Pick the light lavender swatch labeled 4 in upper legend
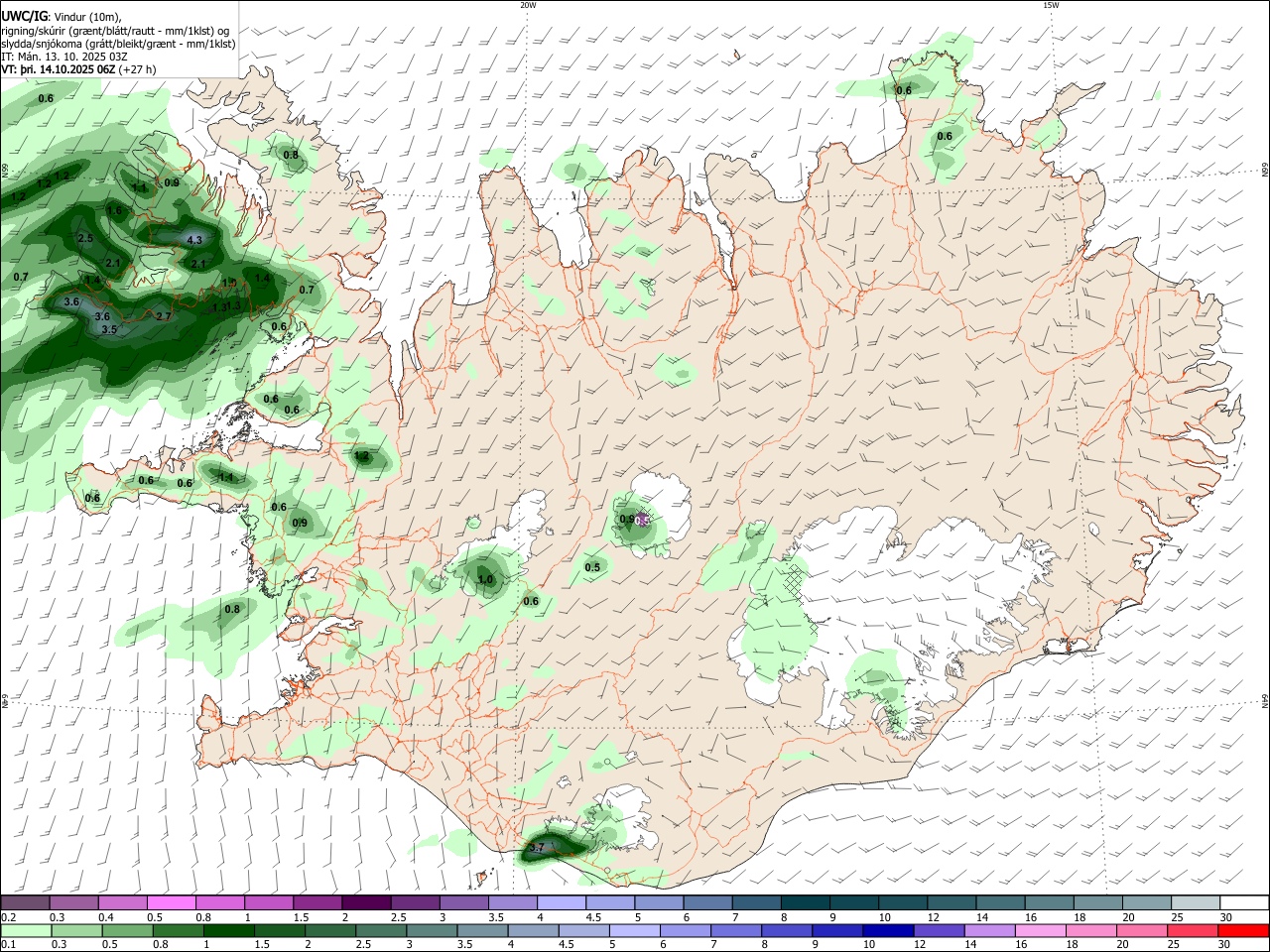 562,902
